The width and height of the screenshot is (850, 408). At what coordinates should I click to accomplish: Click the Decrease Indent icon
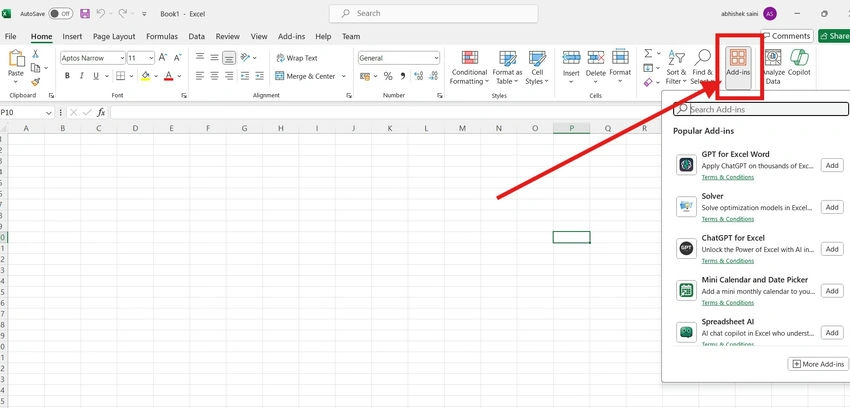click(244, 76)
